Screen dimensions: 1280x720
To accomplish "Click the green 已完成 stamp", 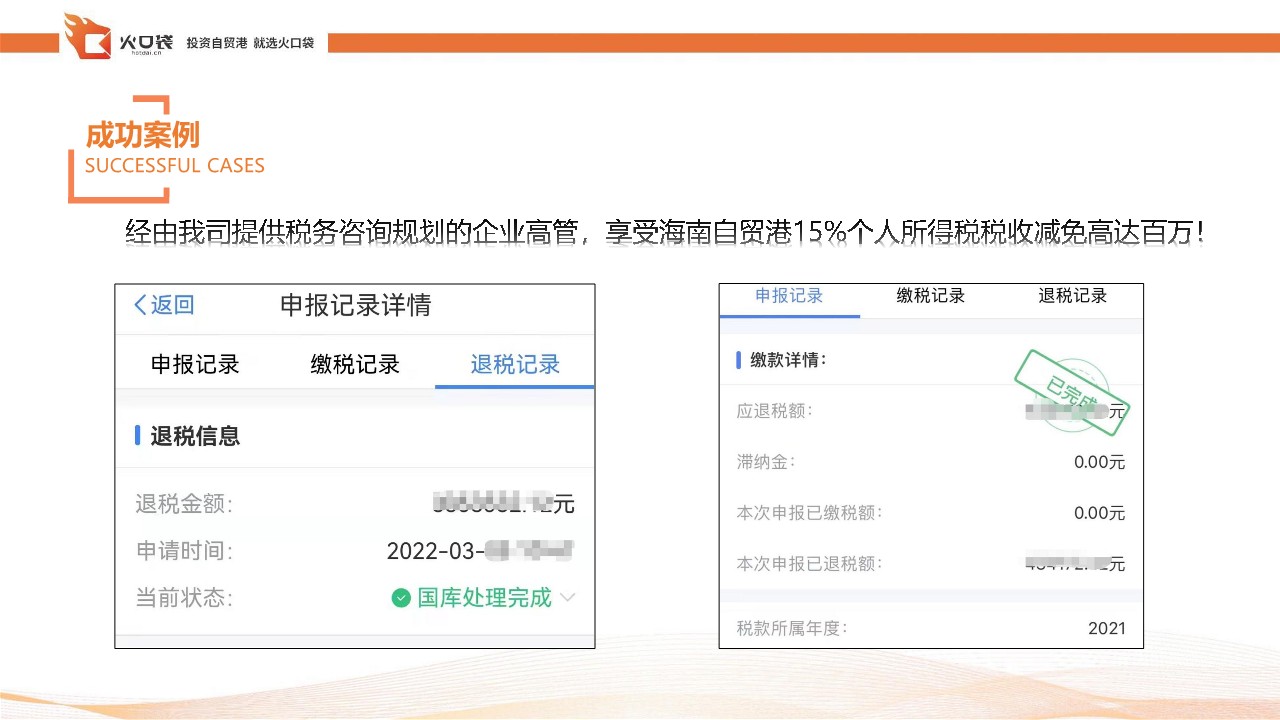I will 1070,393.
